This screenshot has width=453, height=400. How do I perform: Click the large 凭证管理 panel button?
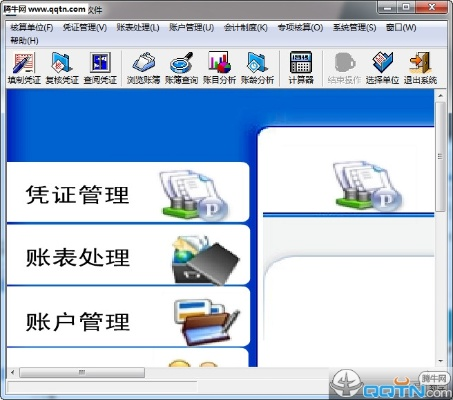128,192
